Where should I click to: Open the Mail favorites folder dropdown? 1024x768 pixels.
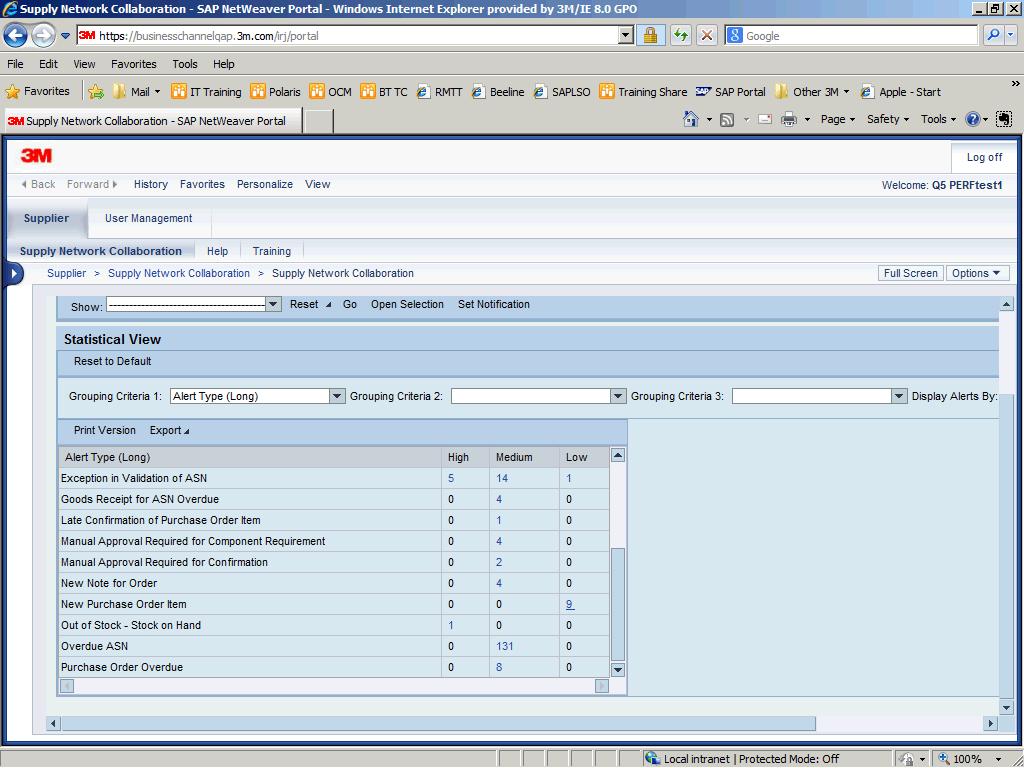(x=137, y=92)
